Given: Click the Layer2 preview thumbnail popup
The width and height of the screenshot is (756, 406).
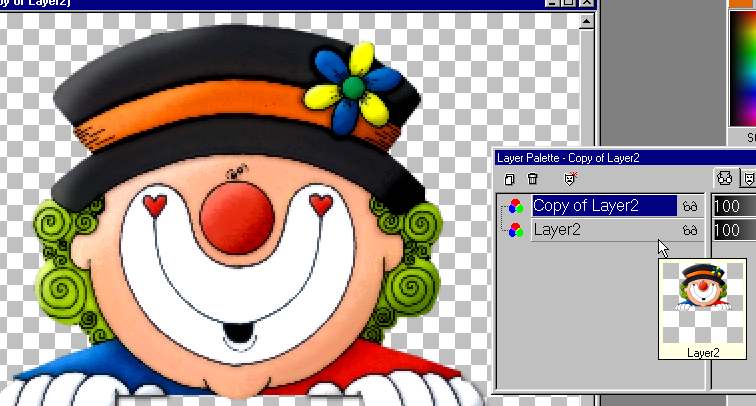Looking at the screenshot, I should pyautogui.click(x=702, y=309).
